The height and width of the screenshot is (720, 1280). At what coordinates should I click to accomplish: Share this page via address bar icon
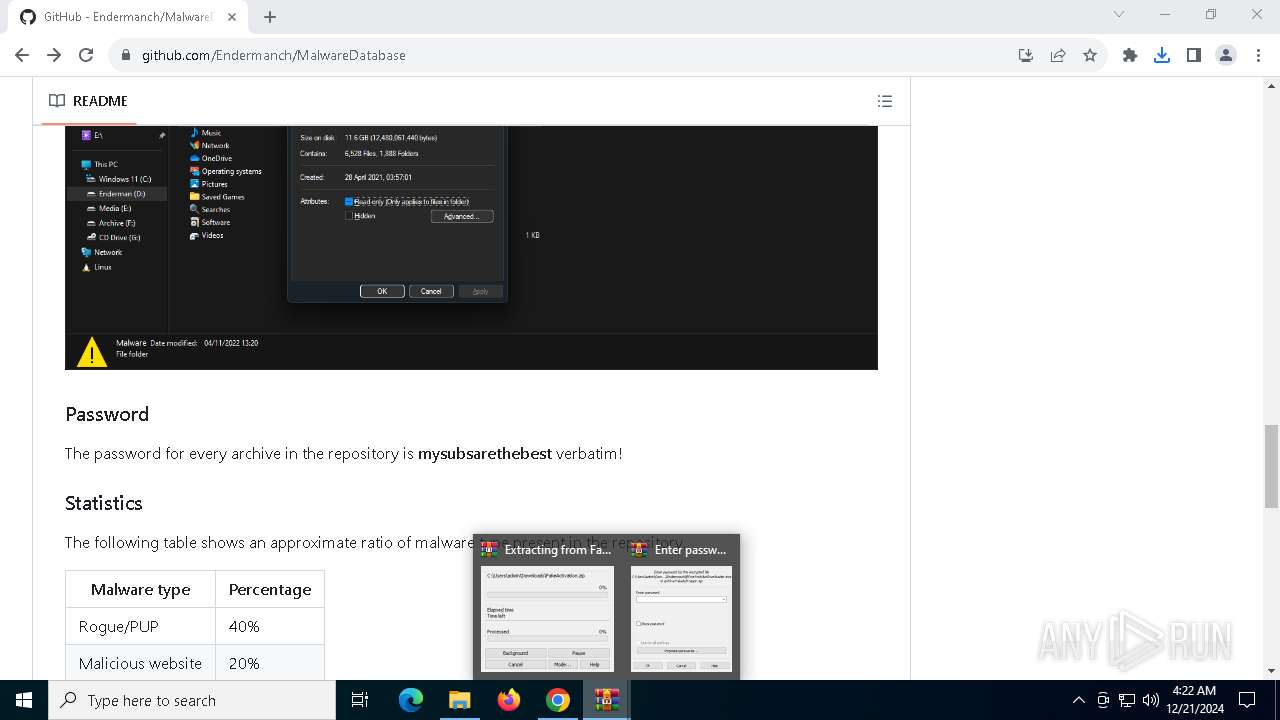tap(1057, 55)
